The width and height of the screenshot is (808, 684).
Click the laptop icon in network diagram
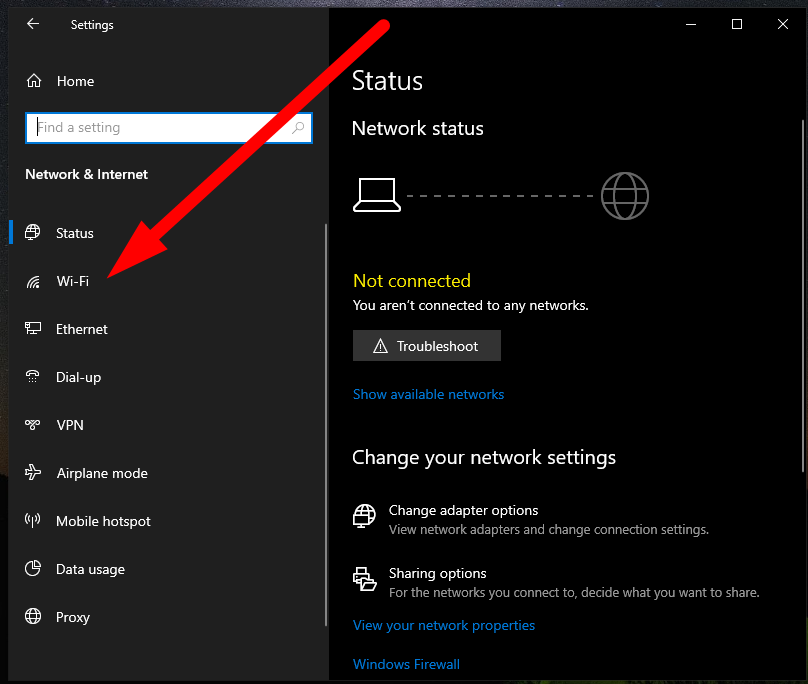(377, 195)
